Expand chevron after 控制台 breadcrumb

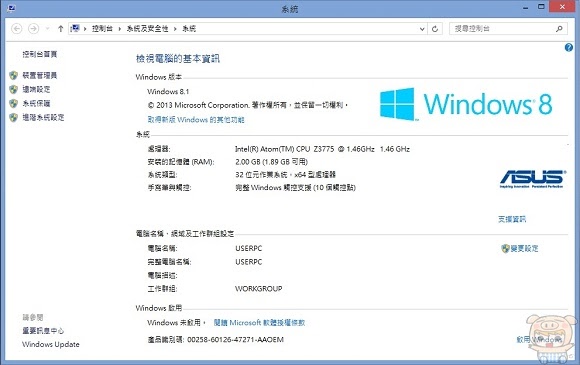[119, 28]
